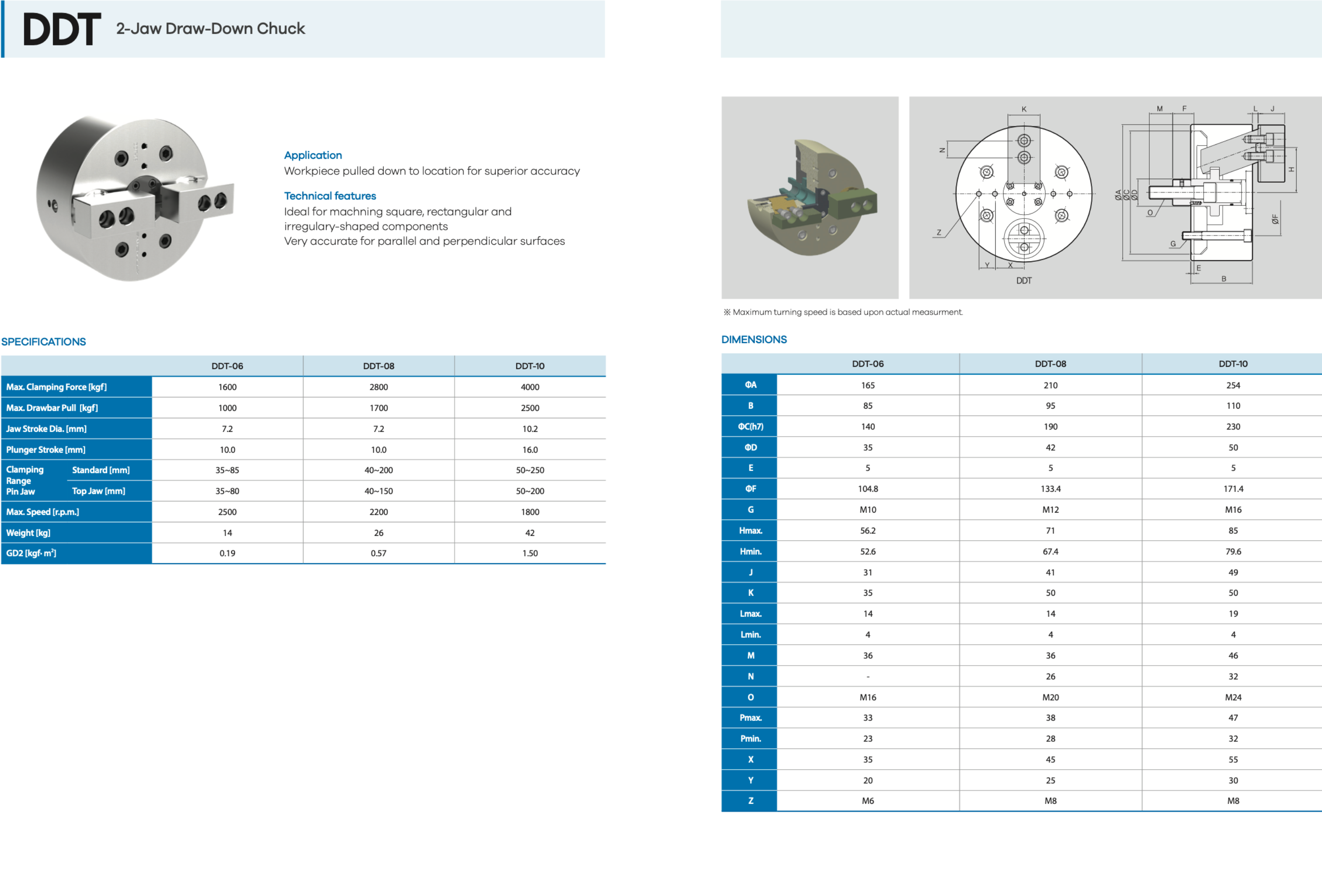Click the SPECIFICATIONS section heading
The width and height of the screenshot is (1322, 896).
[x=44, y=342]
